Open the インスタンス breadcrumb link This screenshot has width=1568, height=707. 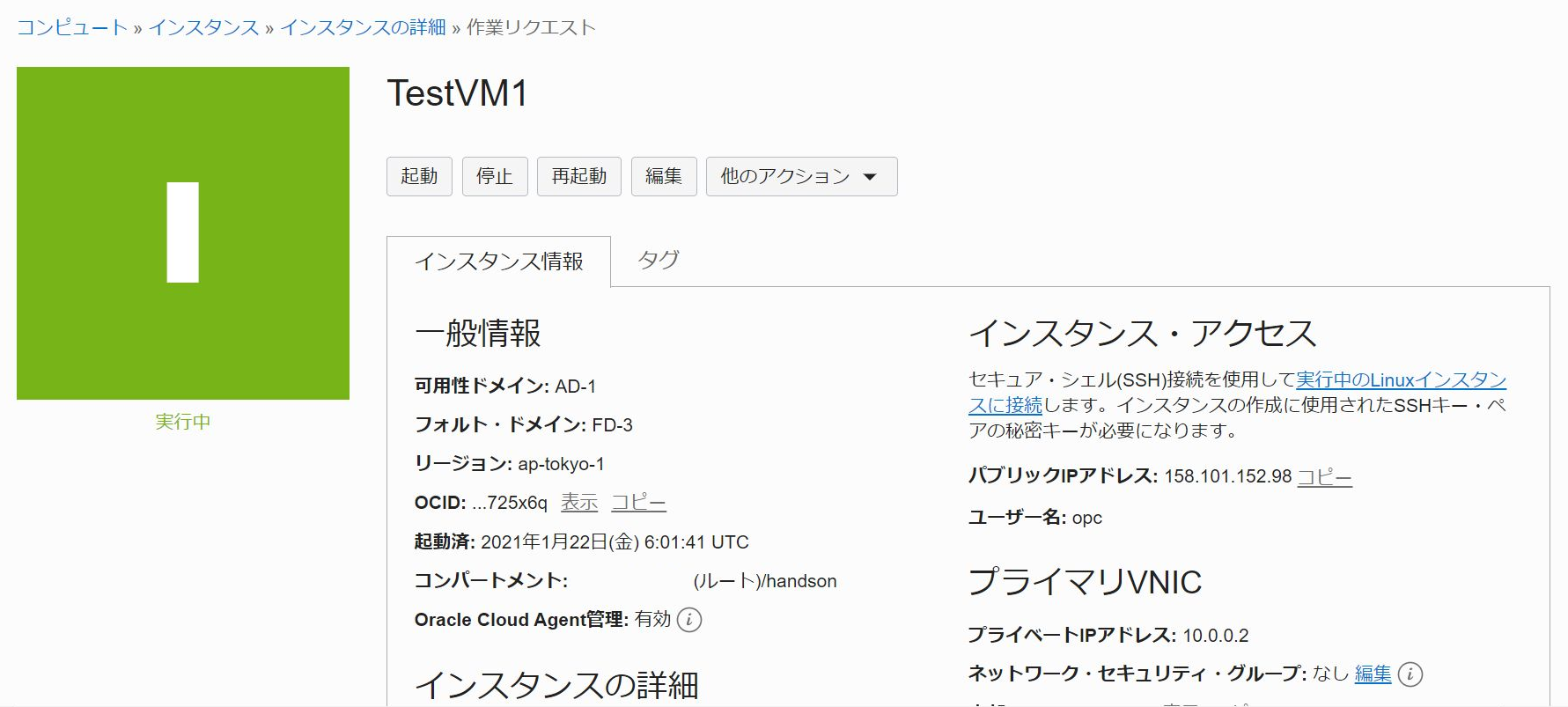click(203, 28)
